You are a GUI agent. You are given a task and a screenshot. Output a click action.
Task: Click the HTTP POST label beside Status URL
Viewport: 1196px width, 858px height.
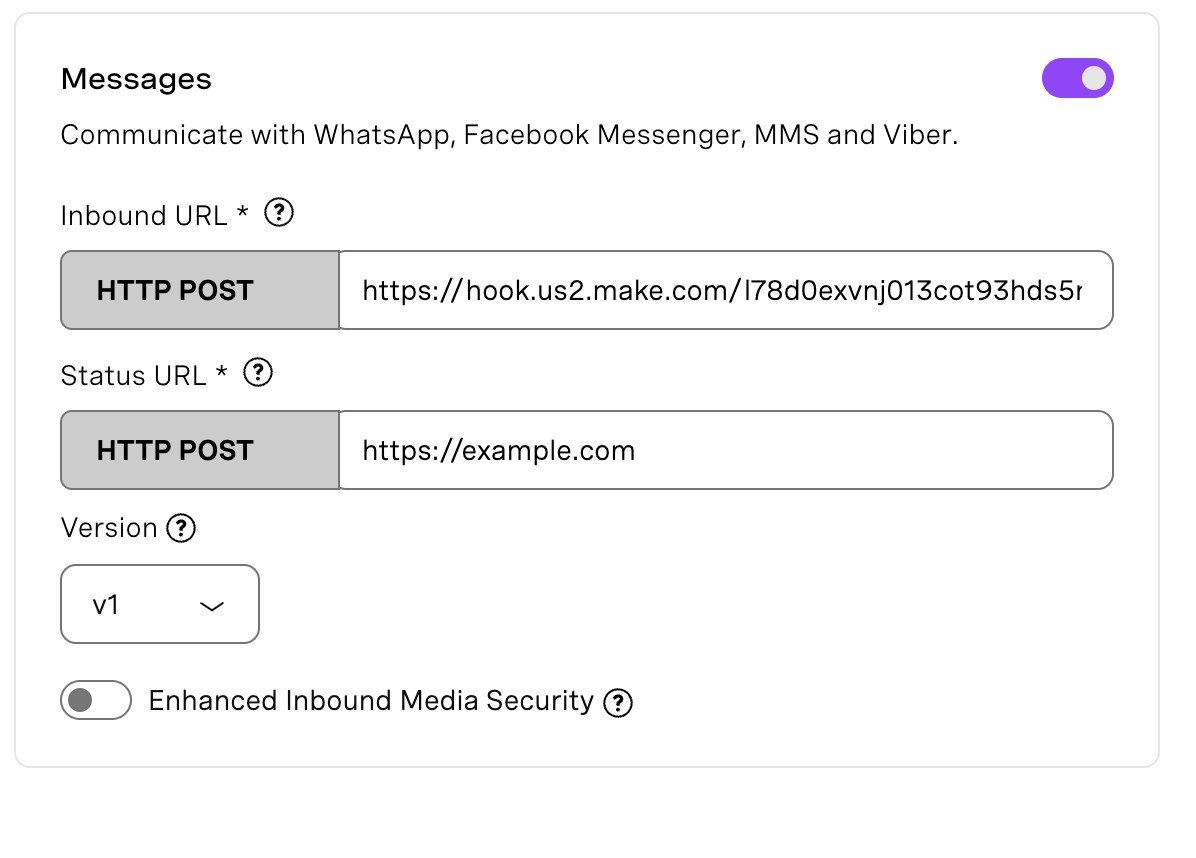pos(172,450)
